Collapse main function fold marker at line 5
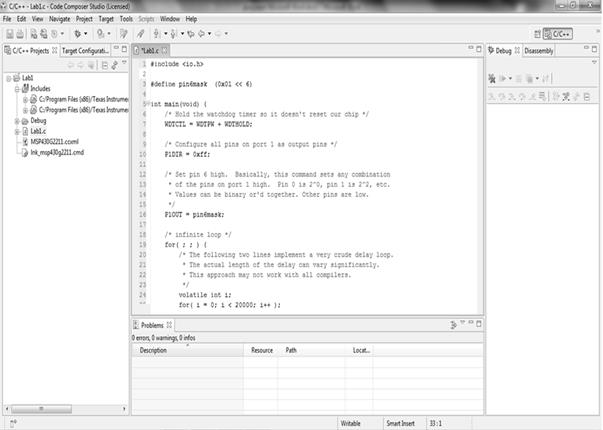 pyautogui.click(x=146, y=103)
